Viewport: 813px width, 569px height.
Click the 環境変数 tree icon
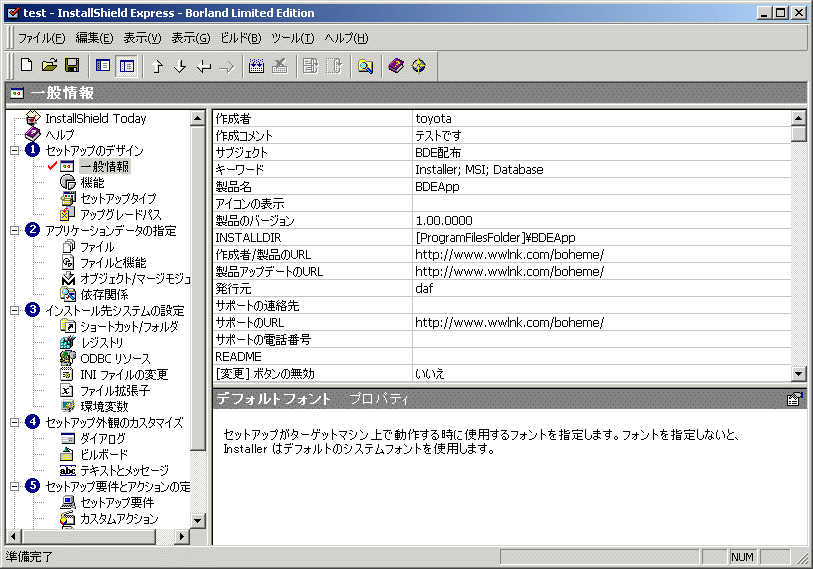pos(67,406)
